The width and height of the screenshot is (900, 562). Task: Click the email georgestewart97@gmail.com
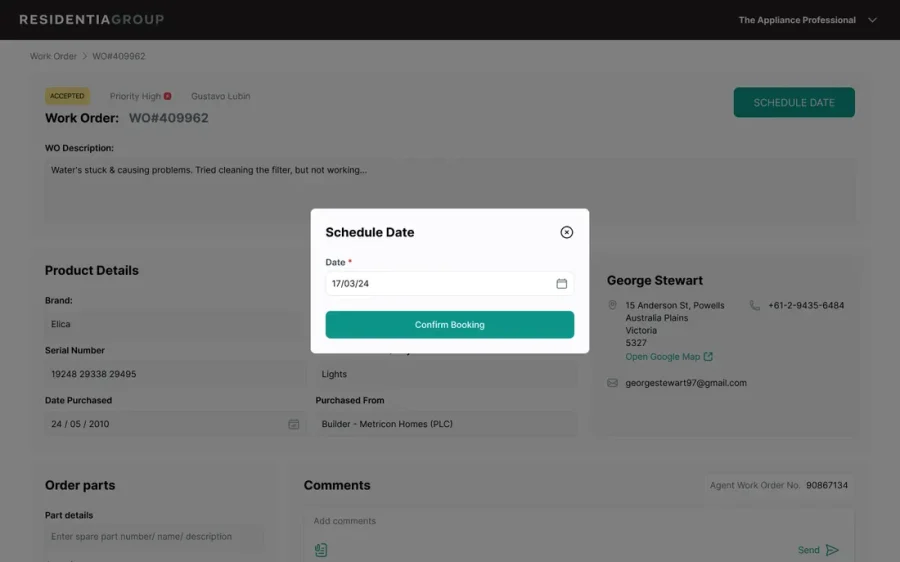[x=686, y=383]
